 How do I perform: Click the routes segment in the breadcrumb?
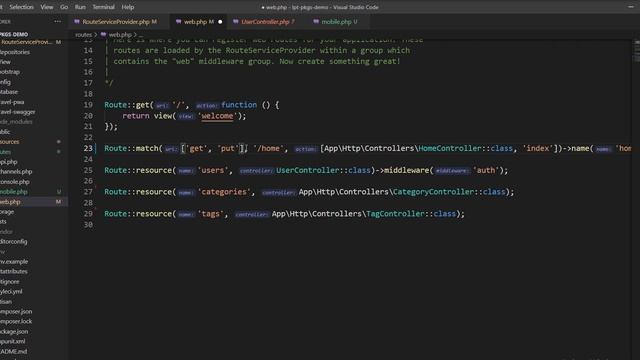pos(84,35)
